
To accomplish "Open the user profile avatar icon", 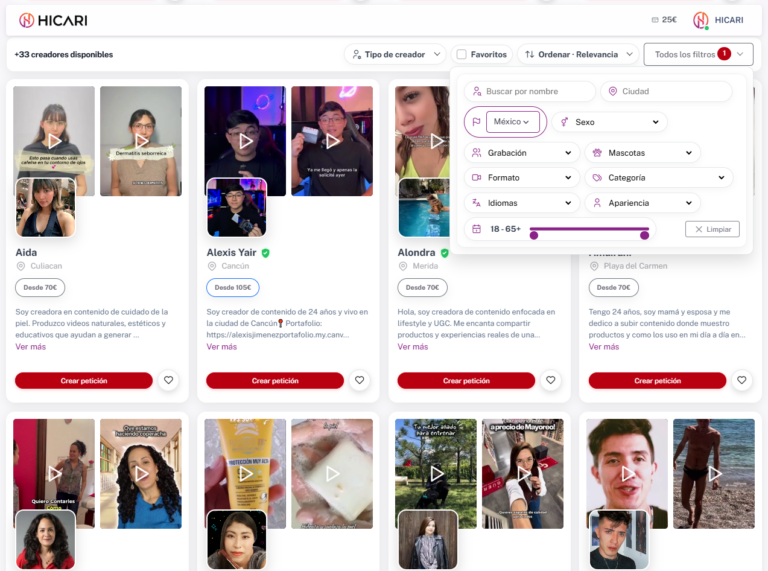I will click(x=701, y=20).
